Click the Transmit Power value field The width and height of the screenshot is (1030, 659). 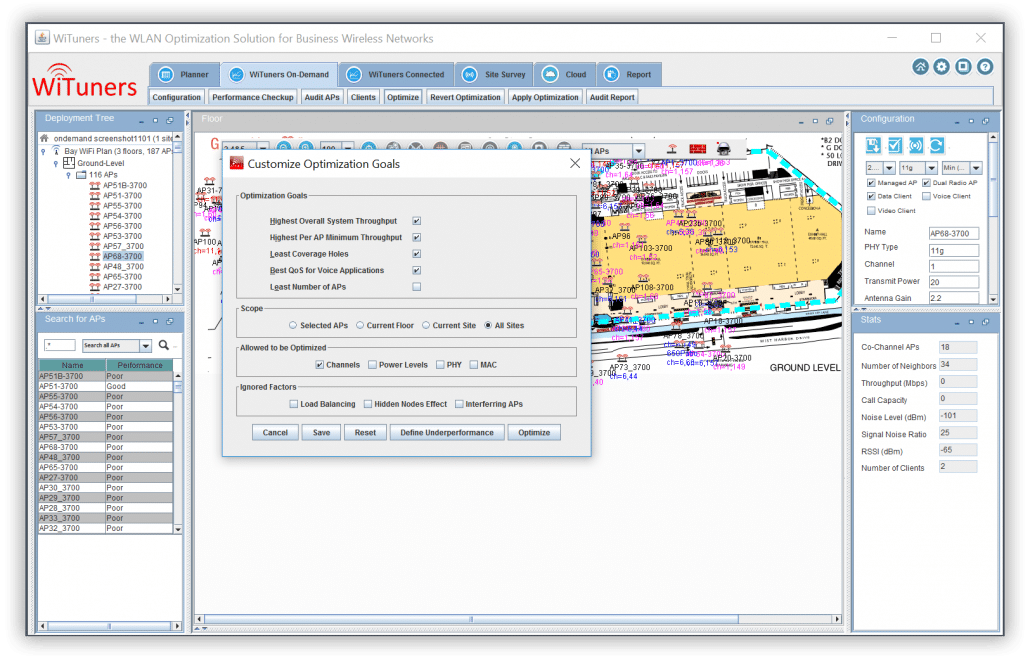(x=953, y=283)
